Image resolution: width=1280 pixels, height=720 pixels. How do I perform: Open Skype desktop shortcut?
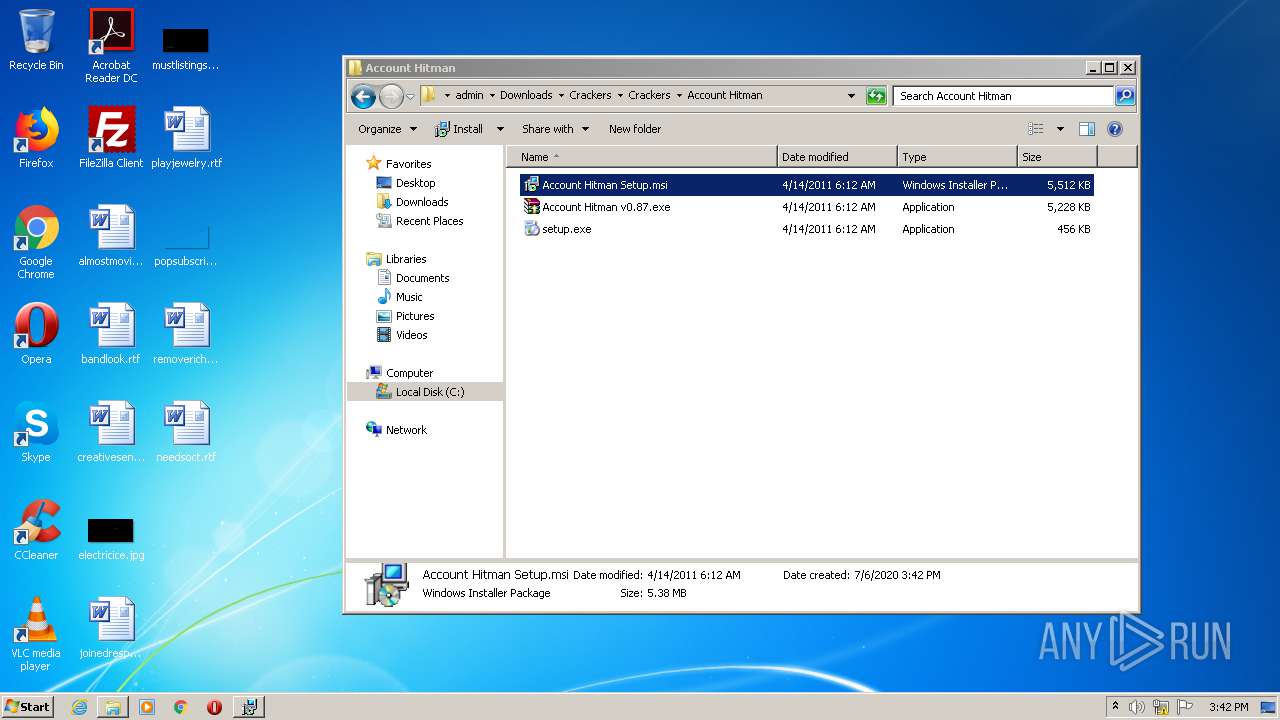(x=36, y=432)
